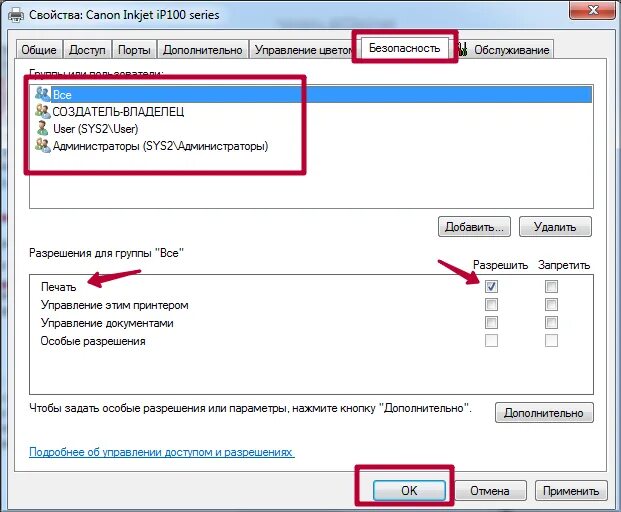This screenshot has width=621, height=512.
Task: Click the Удалить button
Action: [x=555, y=227]
